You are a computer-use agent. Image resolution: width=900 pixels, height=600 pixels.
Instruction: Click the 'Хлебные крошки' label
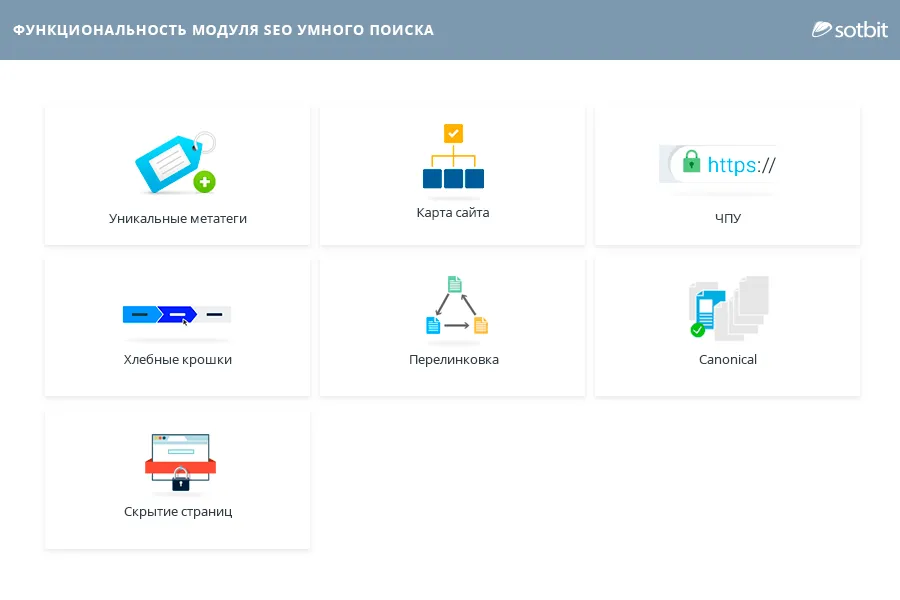coord(178,360)
